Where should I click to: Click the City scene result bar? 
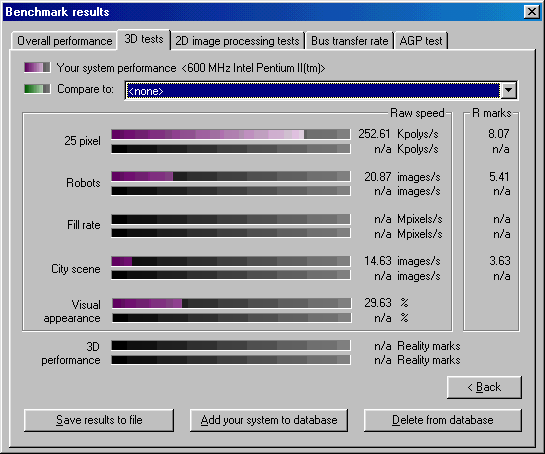pos(231,261)
